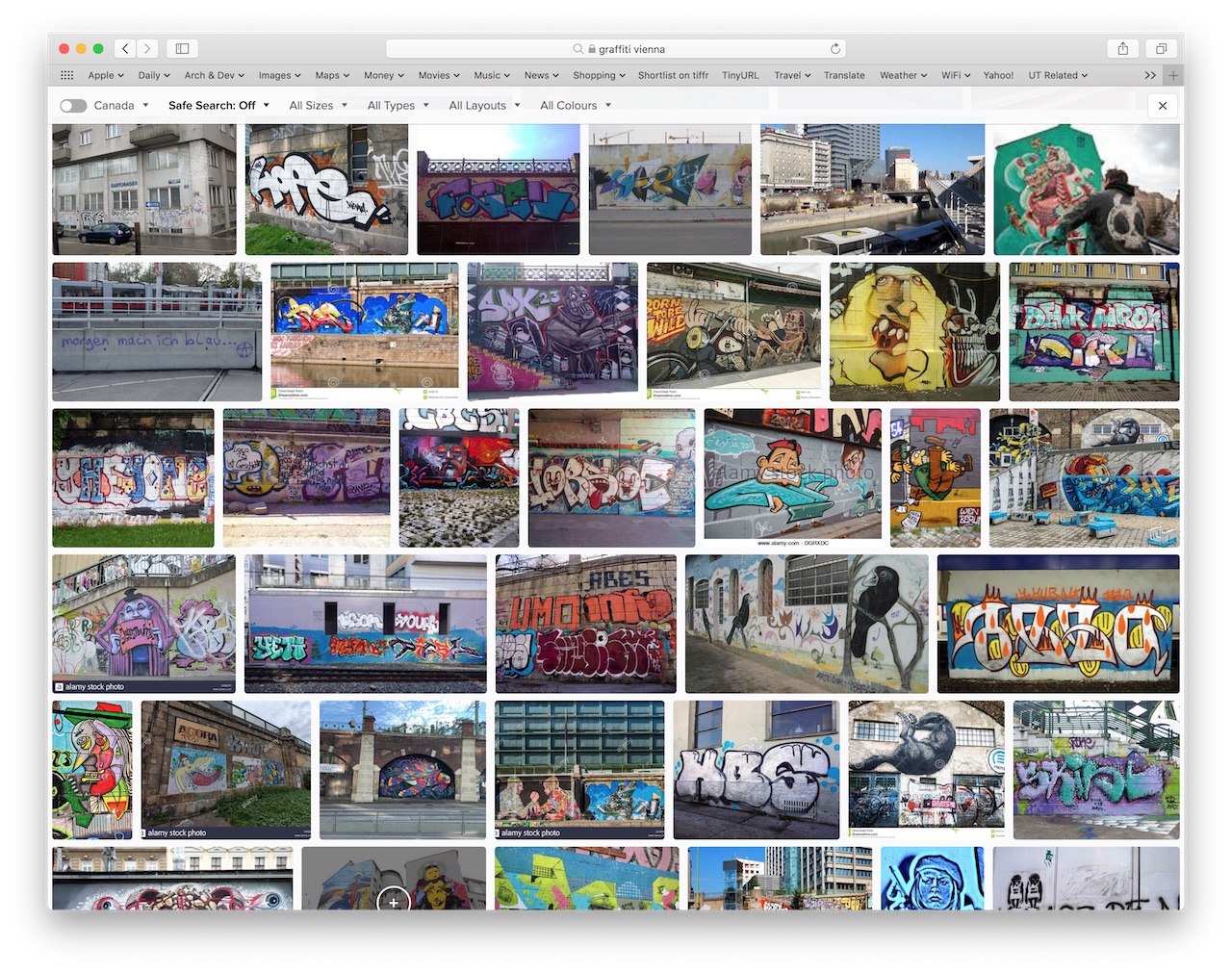Reload the page with the refresh icon
The width and height of the screenshot is (1232, 973).
(834, 48)
